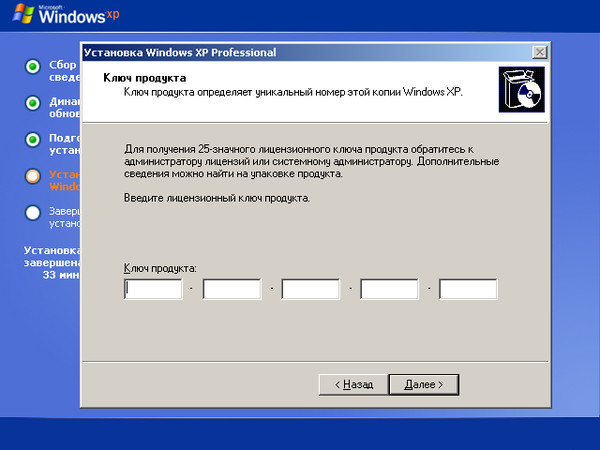The image size is (600, 450).
Task: Go back with the Назад button
Action: point(354,384)
